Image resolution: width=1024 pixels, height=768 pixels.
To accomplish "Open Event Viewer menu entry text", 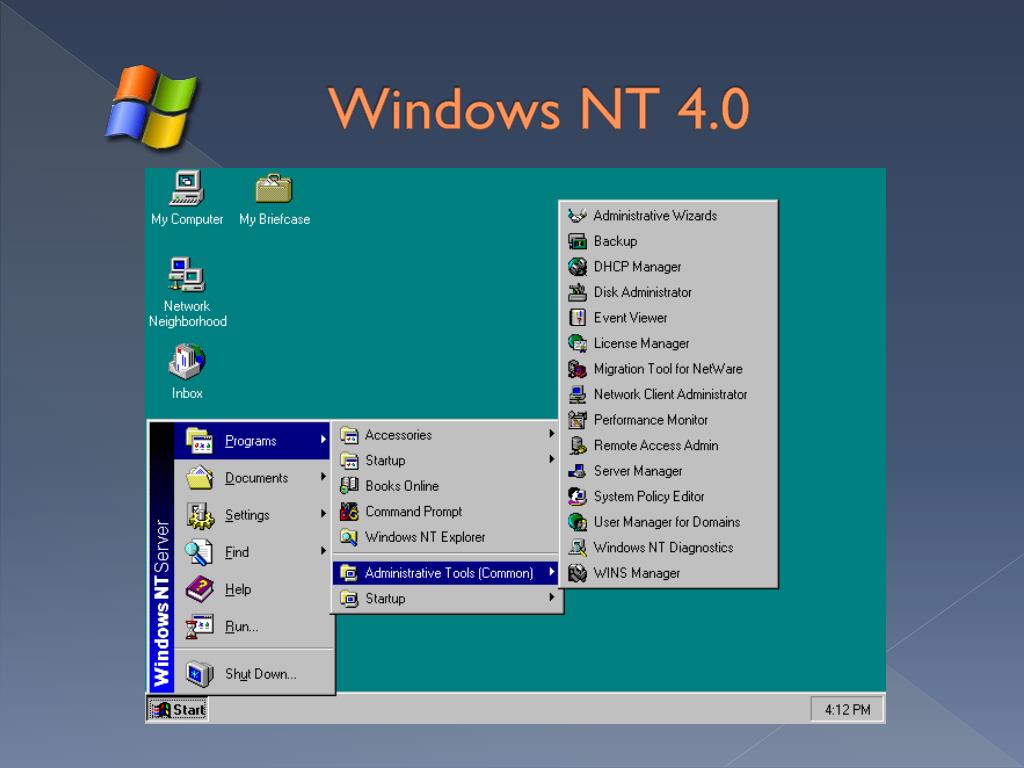I will (x=630, y=317).
